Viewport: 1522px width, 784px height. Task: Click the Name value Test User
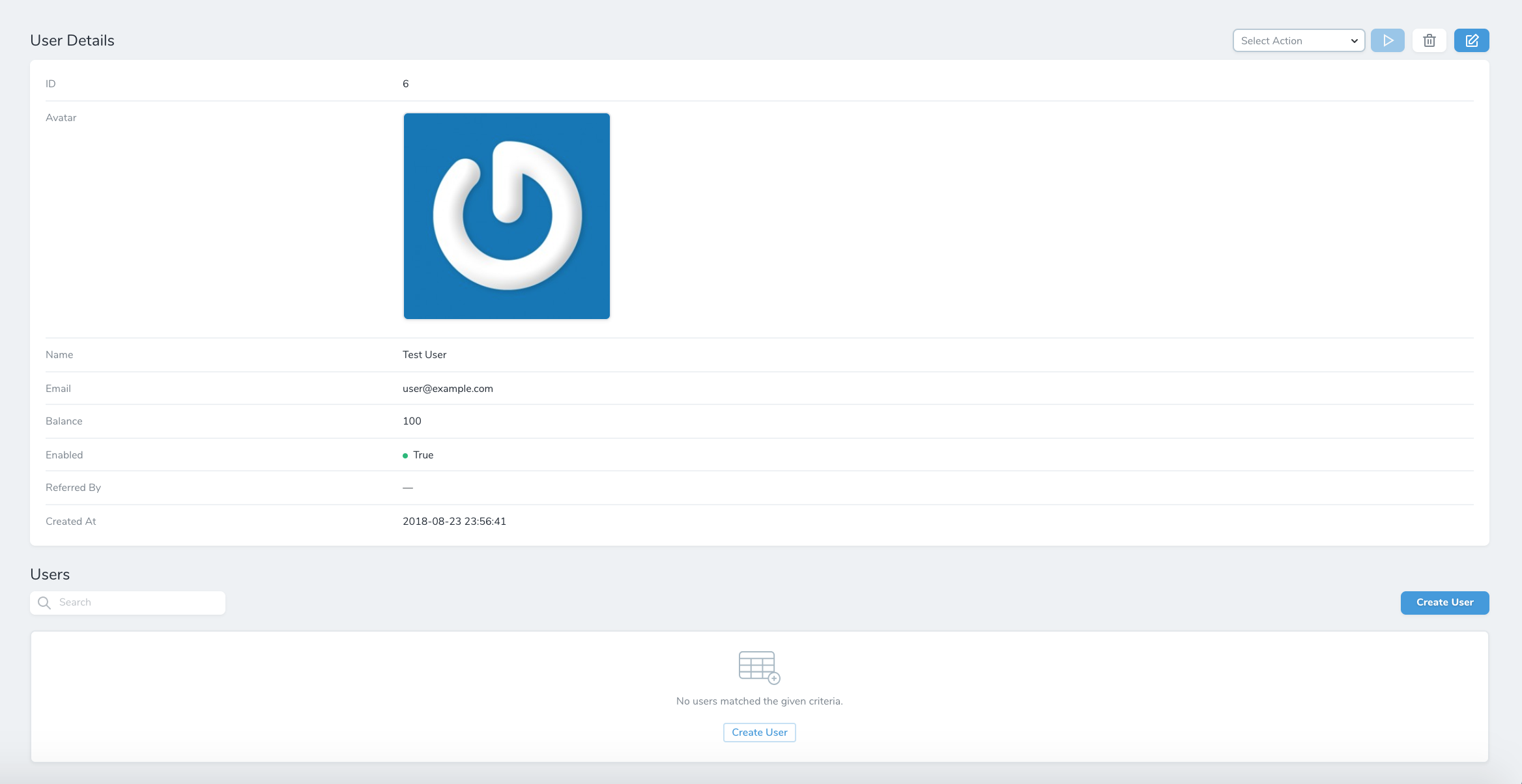point(424,354)
